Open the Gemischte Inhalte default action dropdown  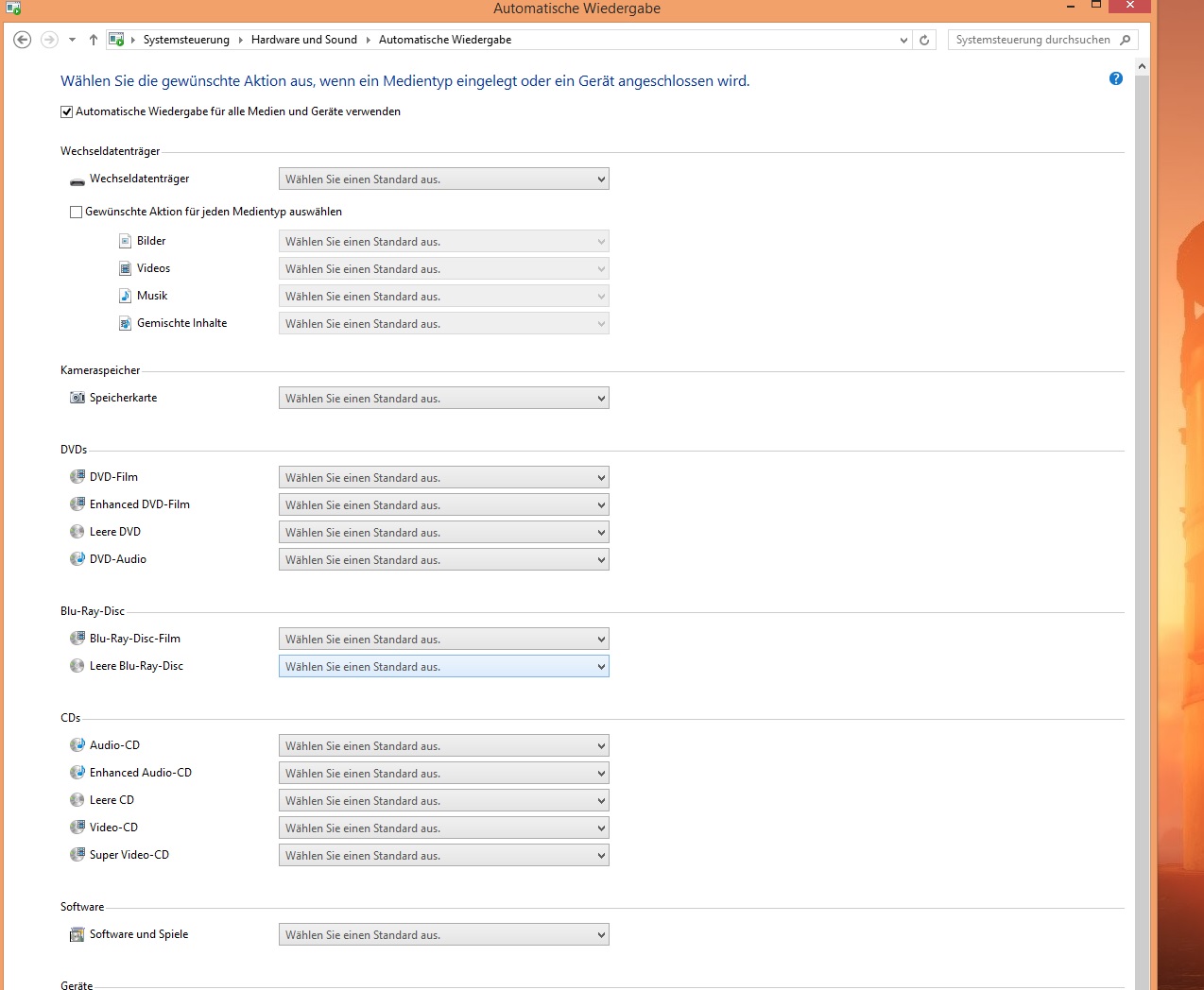444,323
